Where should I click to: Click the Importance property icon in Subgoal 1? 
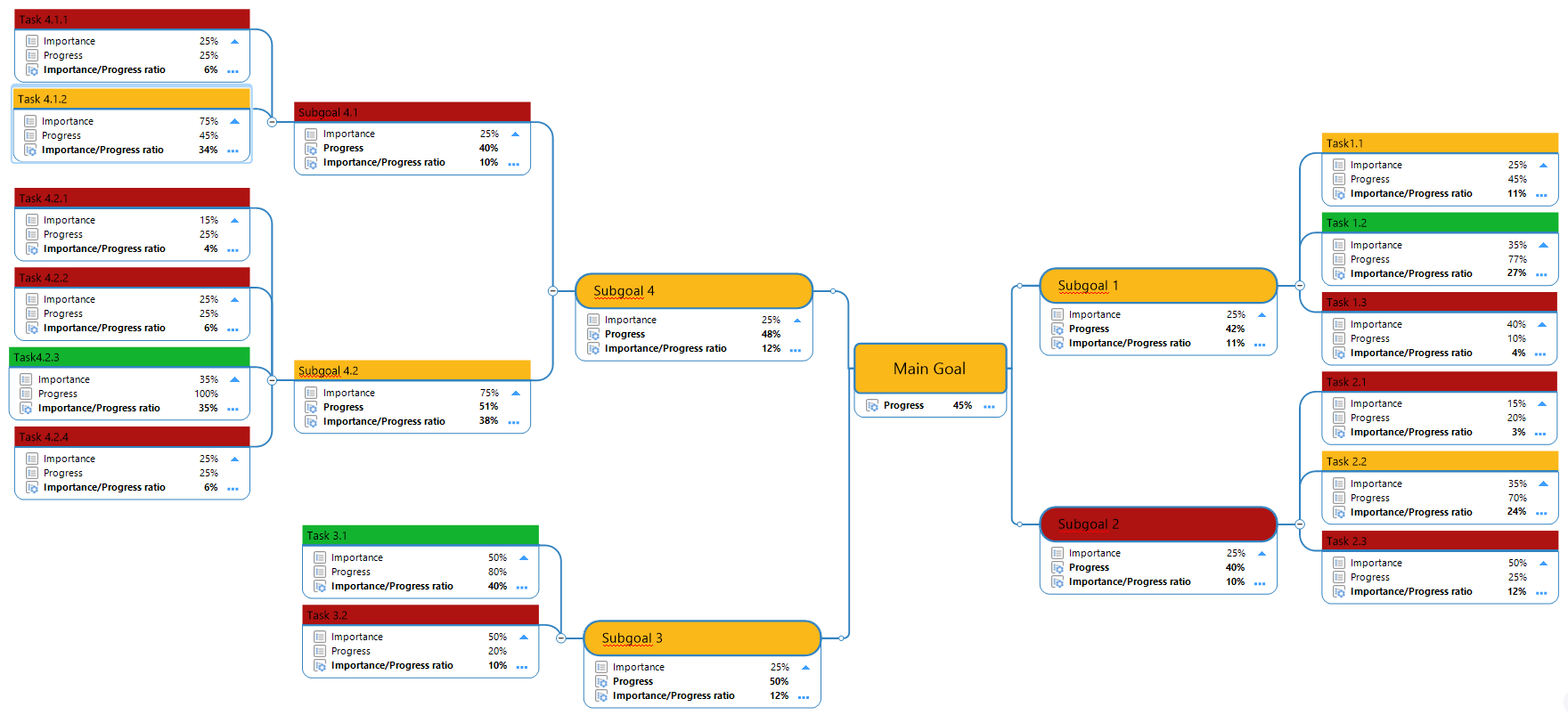point(1058,314)
